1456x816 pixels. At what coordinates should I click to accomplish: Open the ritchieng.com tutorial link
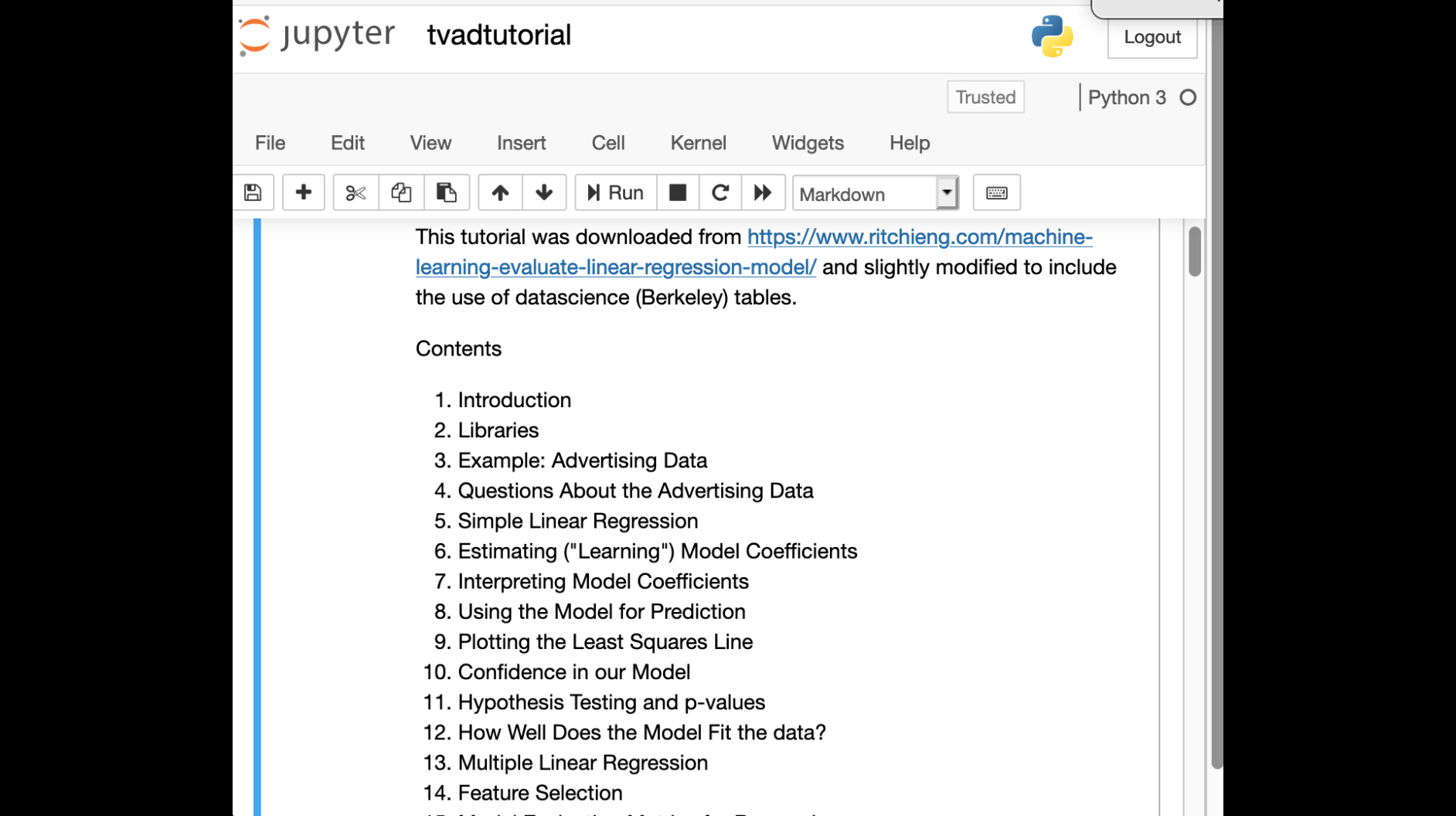click(919, 237)
